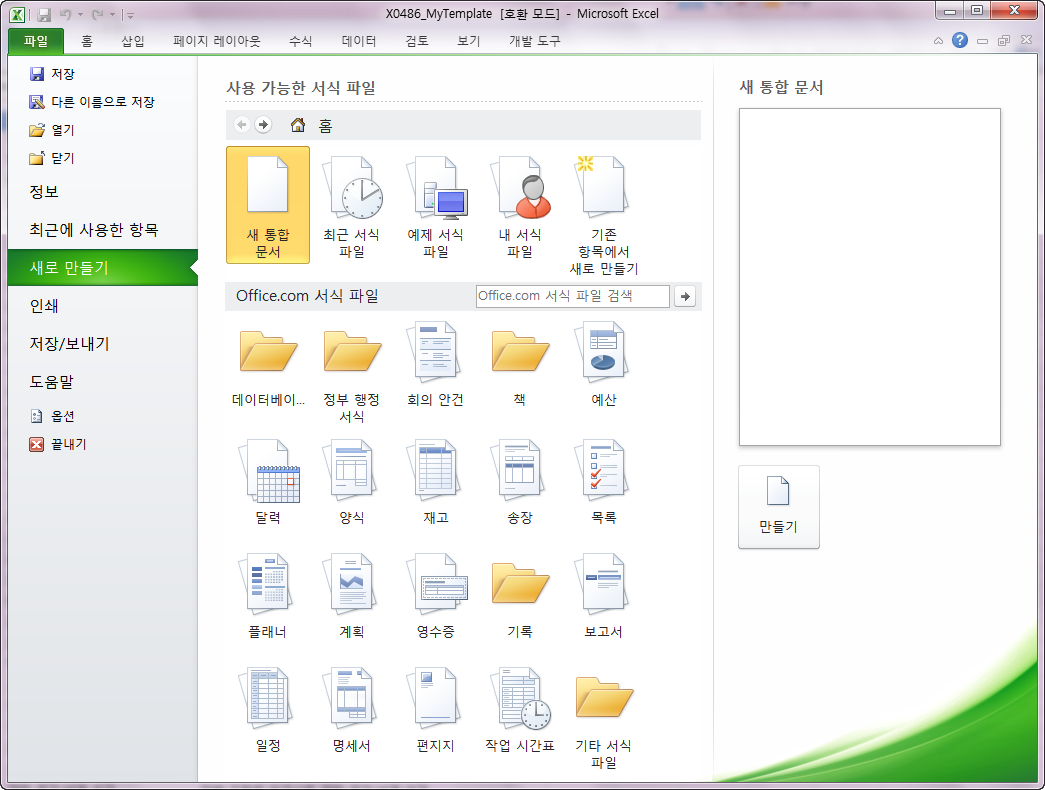Open the 플래너 planner templates

[x=268, y=596]
